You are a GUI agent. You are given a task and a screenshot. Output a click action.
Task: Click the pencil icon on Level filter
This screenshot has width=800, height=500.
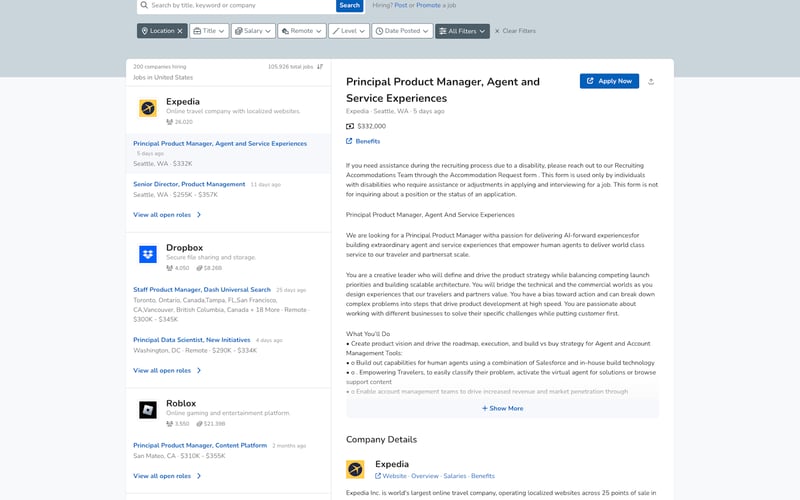336,31
